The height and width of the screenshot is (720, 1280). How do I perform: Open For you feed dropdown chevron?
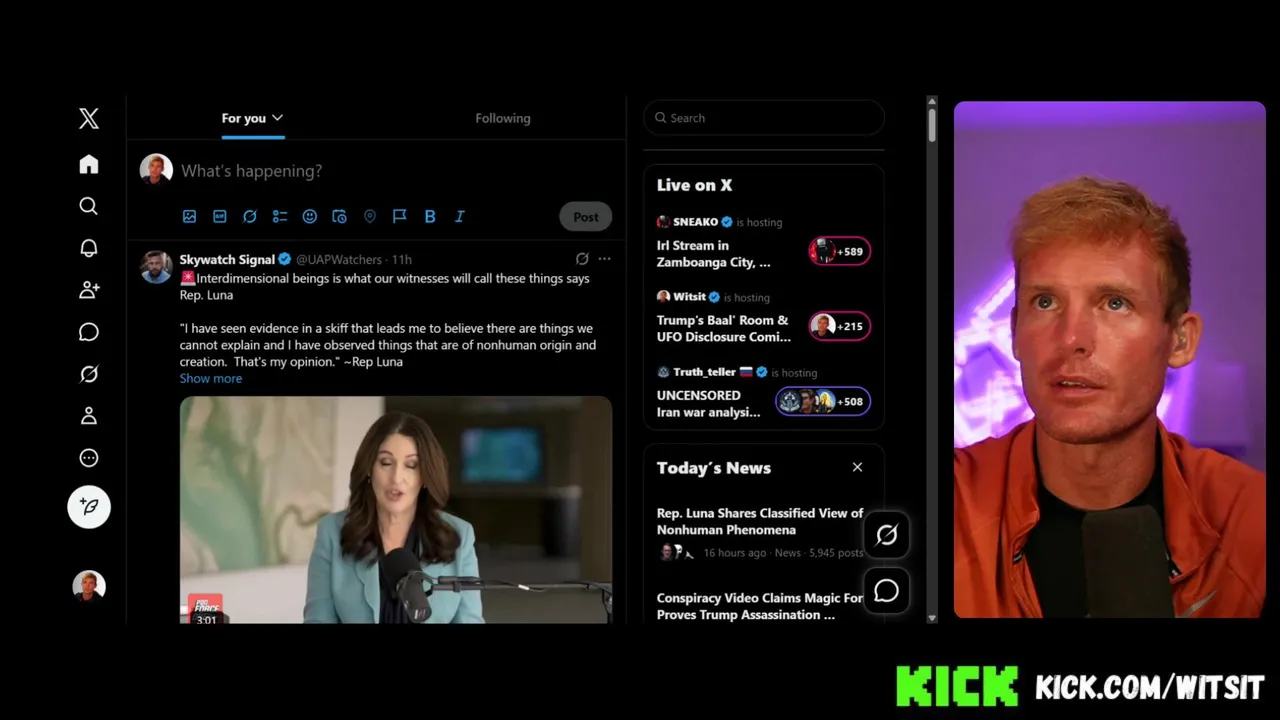(278, 118)
